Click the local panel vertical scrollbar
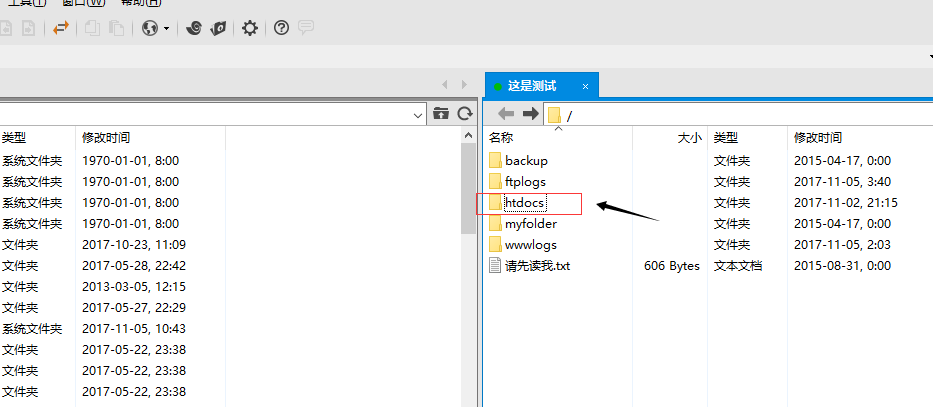The height and width of the screenshot is (407, 933). point(468,190)
